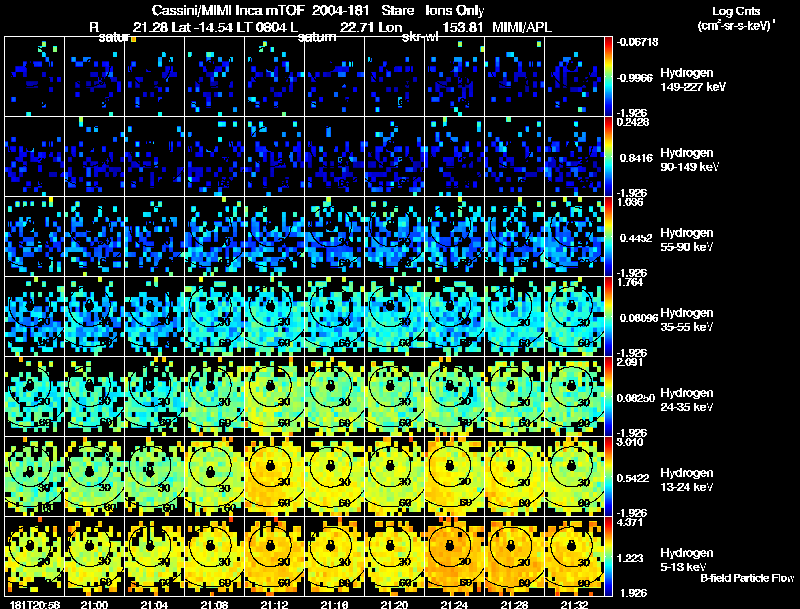
Task: Click the 21:08 time label
Action: click(214, 605)
